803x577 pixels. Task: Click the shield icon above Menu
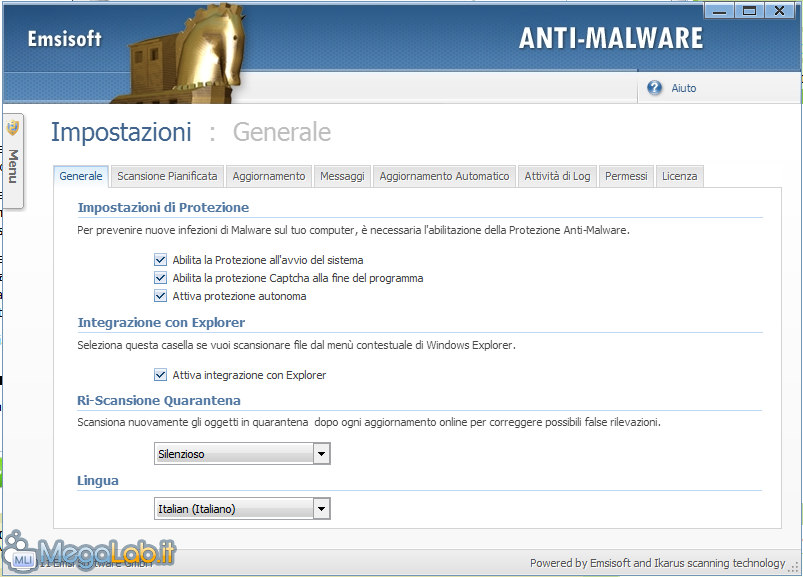[x=12, y=127]
